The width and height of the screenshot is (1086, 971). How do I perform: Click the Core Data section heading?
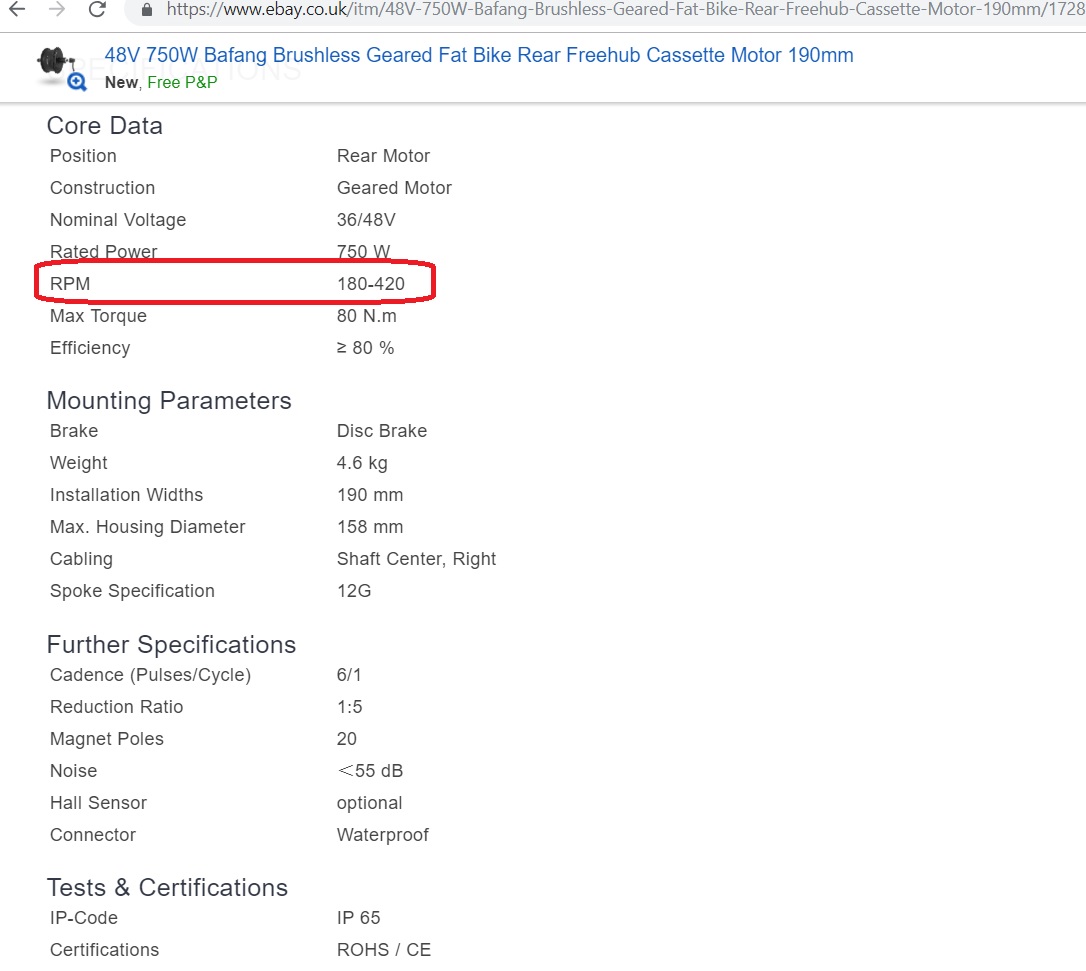click(x=104, y=126)
